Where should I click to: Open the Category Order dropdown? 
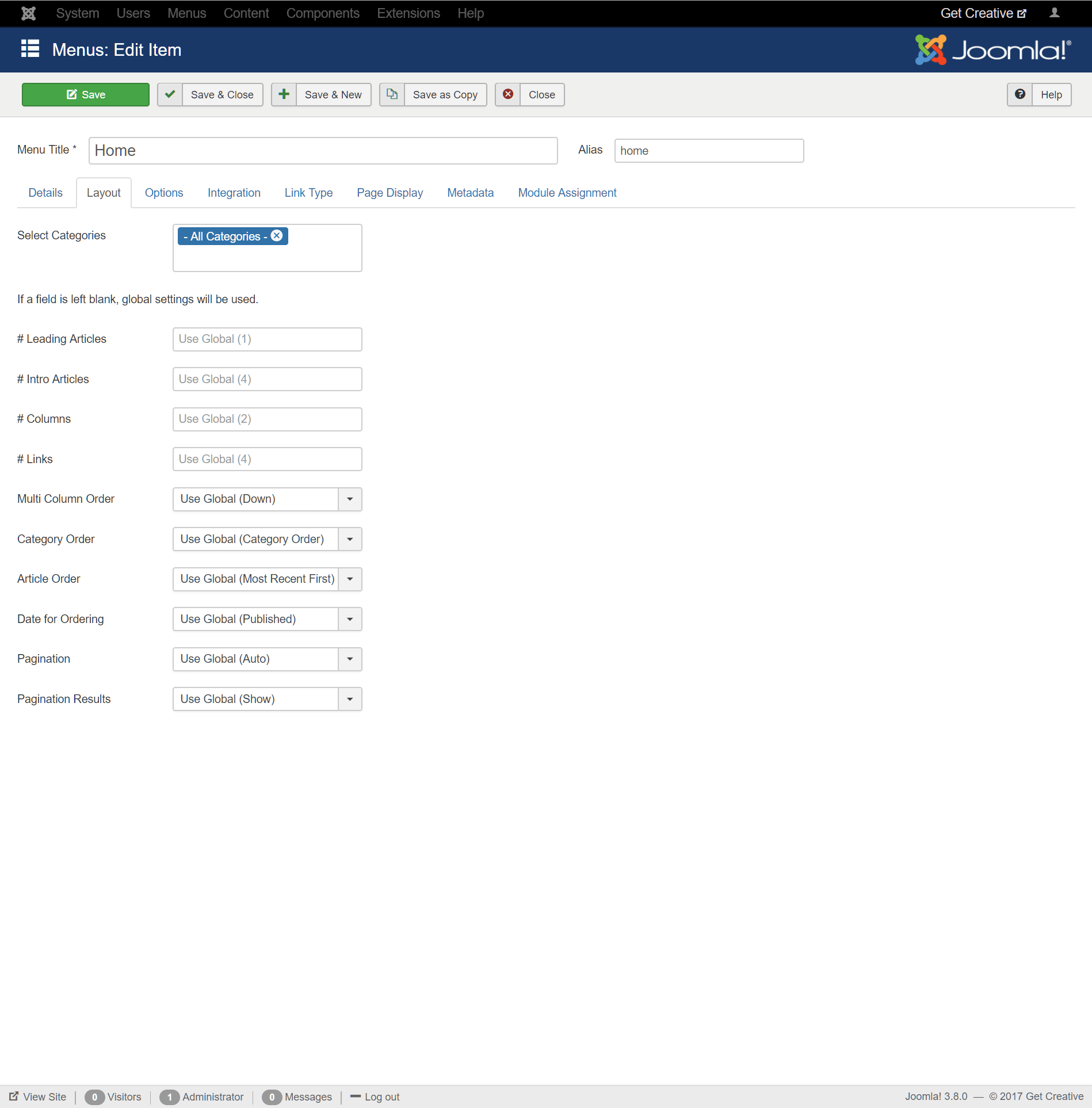point(268,539)
